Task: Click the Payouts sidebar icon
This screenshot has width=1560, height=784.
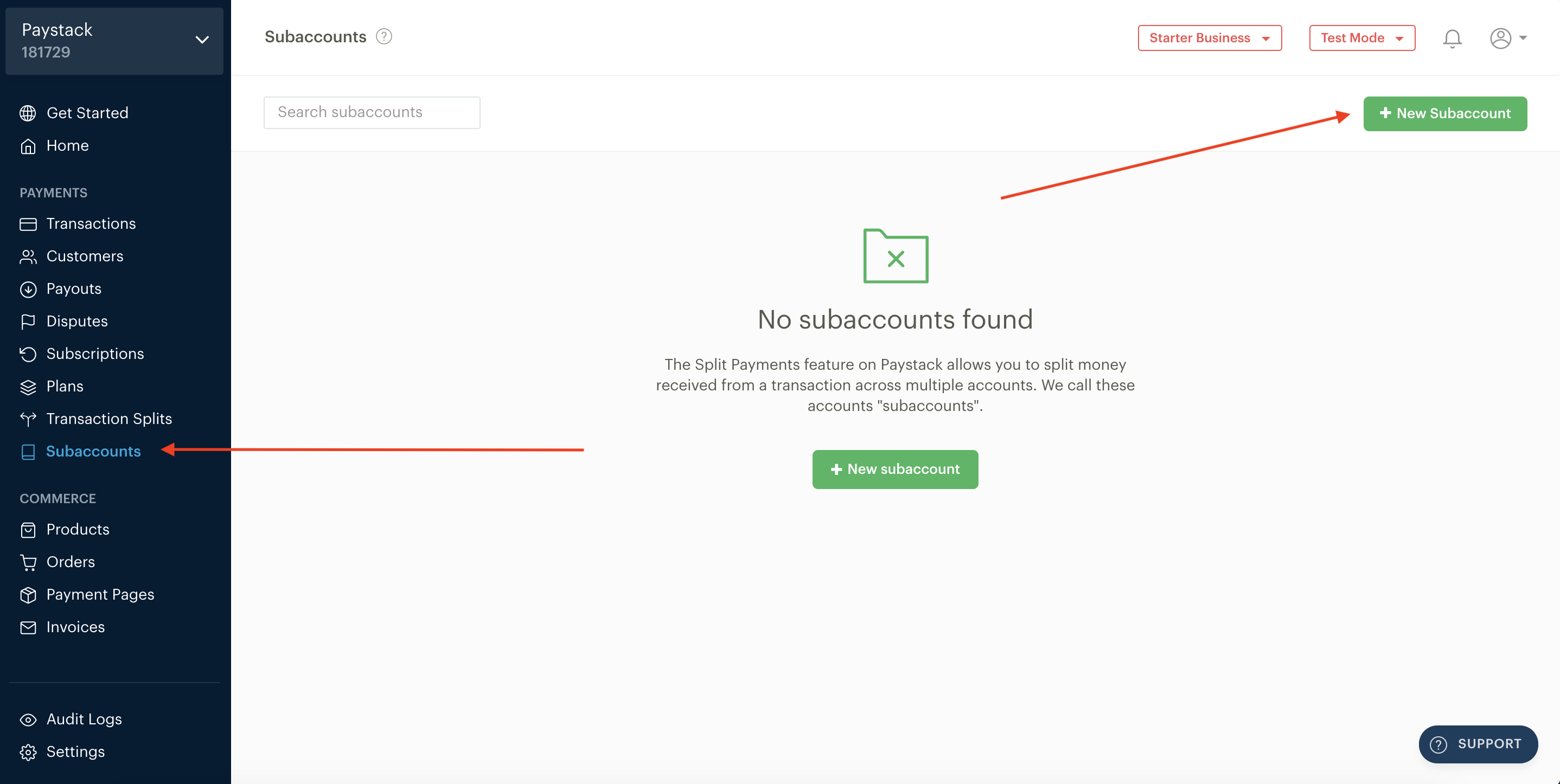Action: [x=29, y=288]
